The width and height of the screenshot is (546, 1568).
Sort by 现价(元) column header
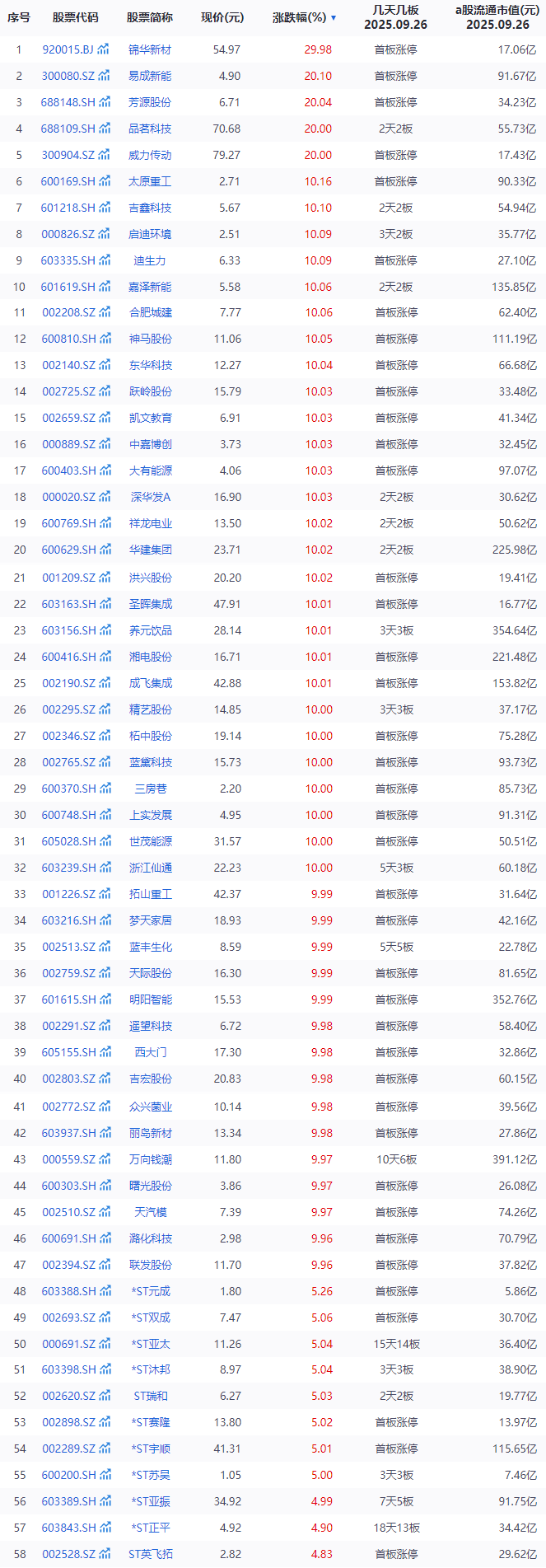pos(222,17)
